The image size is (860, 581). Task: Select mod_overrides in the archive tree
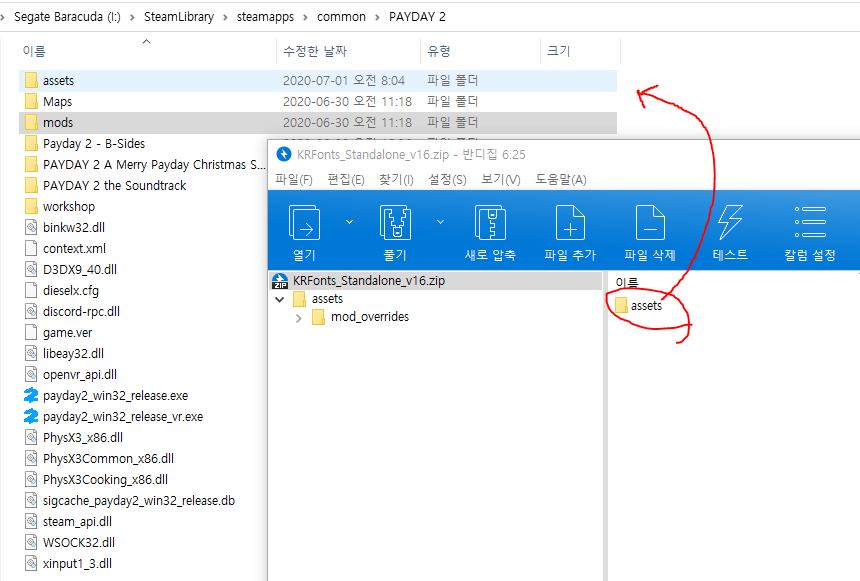[370, 317]
